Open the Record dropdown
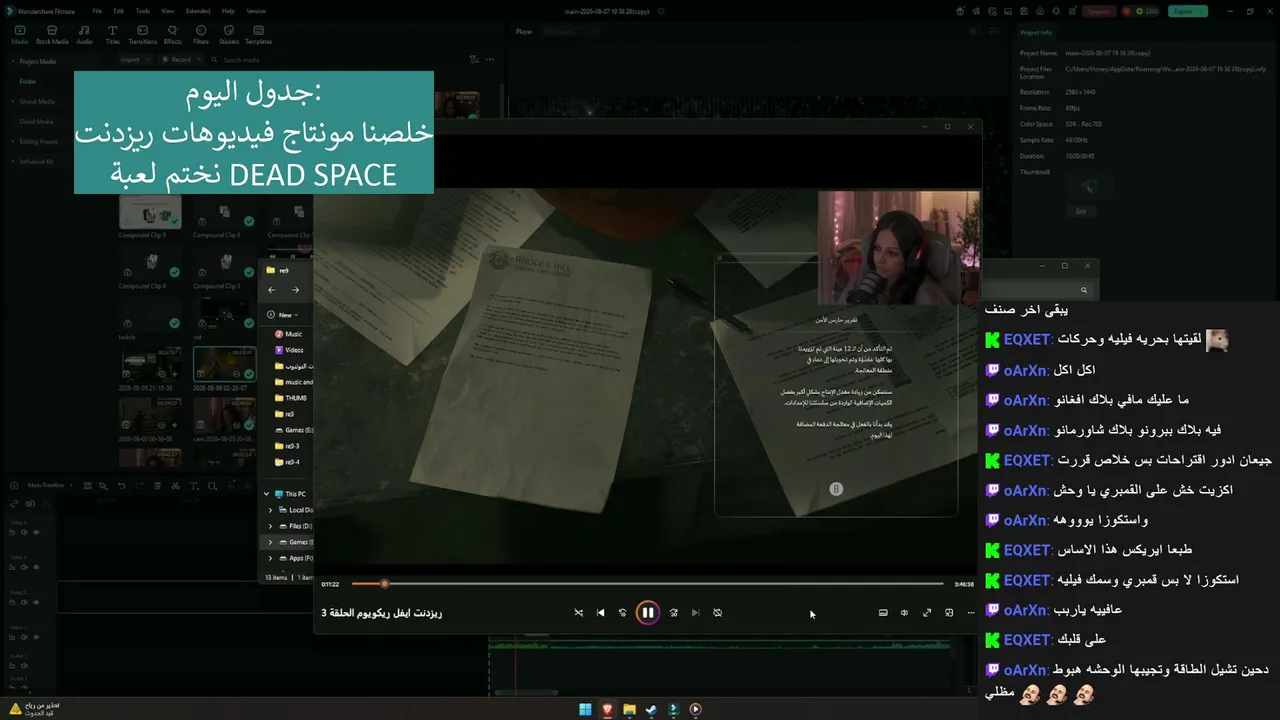Image resolution: width=1280 pixels, height=720 pixels. 181,60
